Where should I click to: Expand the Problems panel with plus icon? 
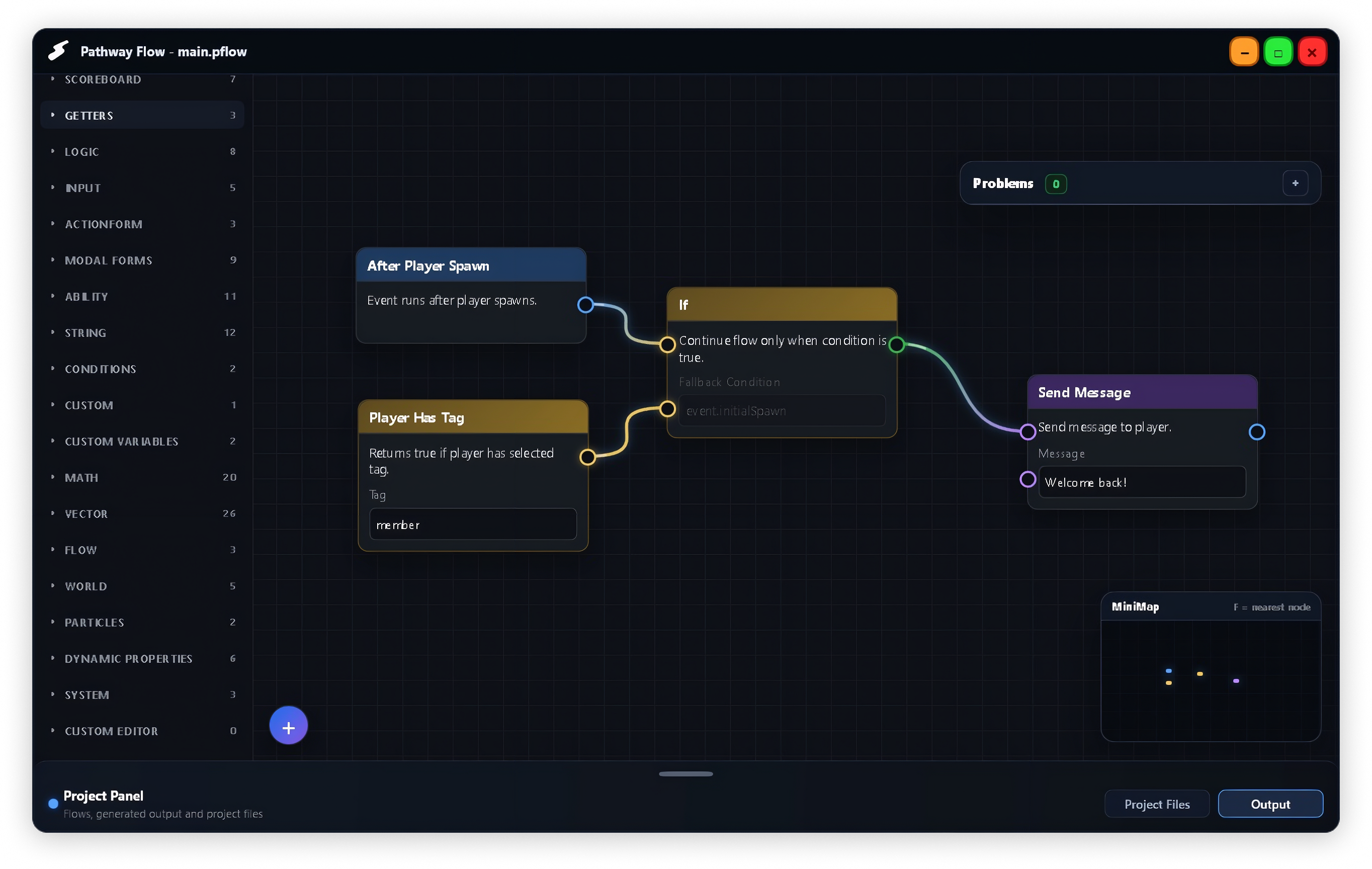(1295, 184)
